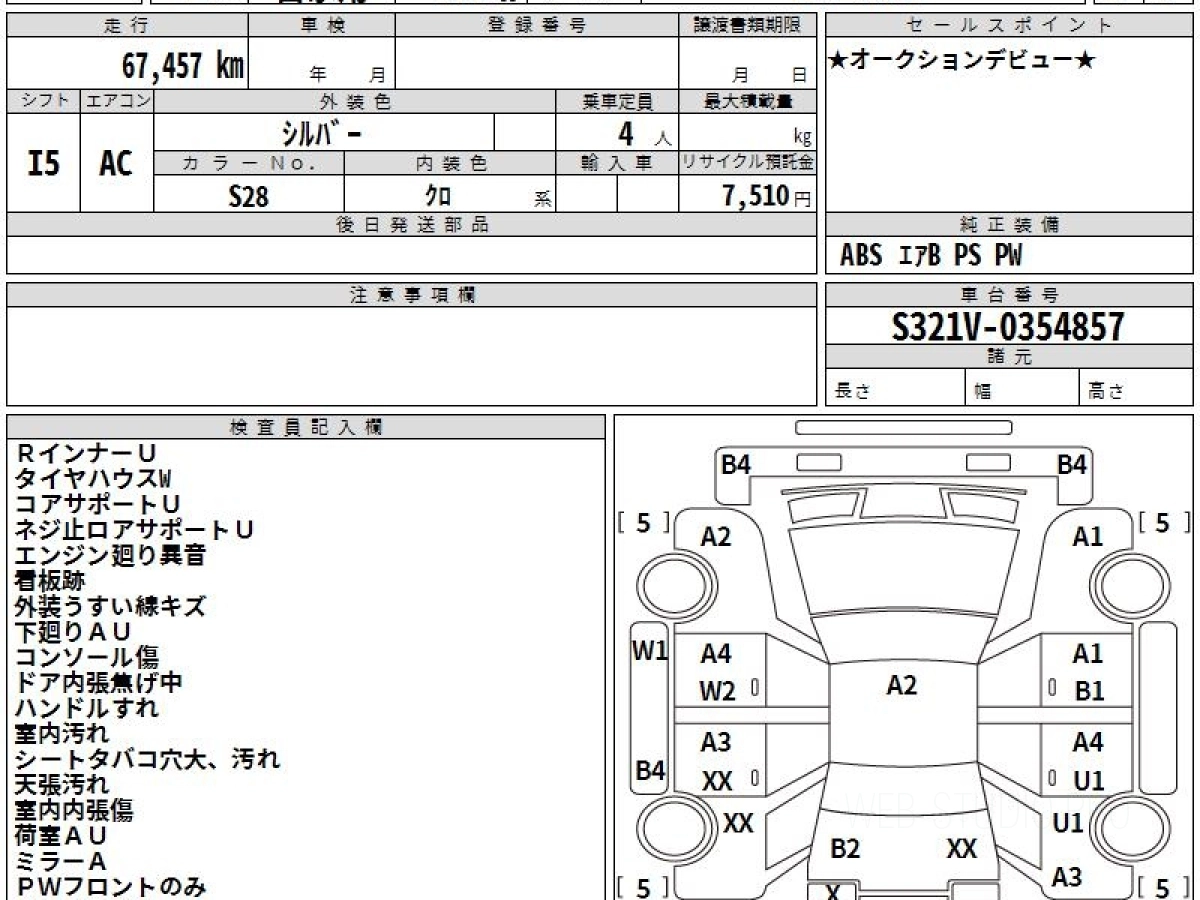The height and width of the screenshot is (900, 1200).
Task: Select the セールスポイント heading
Action: click(x=1009, y=26)
